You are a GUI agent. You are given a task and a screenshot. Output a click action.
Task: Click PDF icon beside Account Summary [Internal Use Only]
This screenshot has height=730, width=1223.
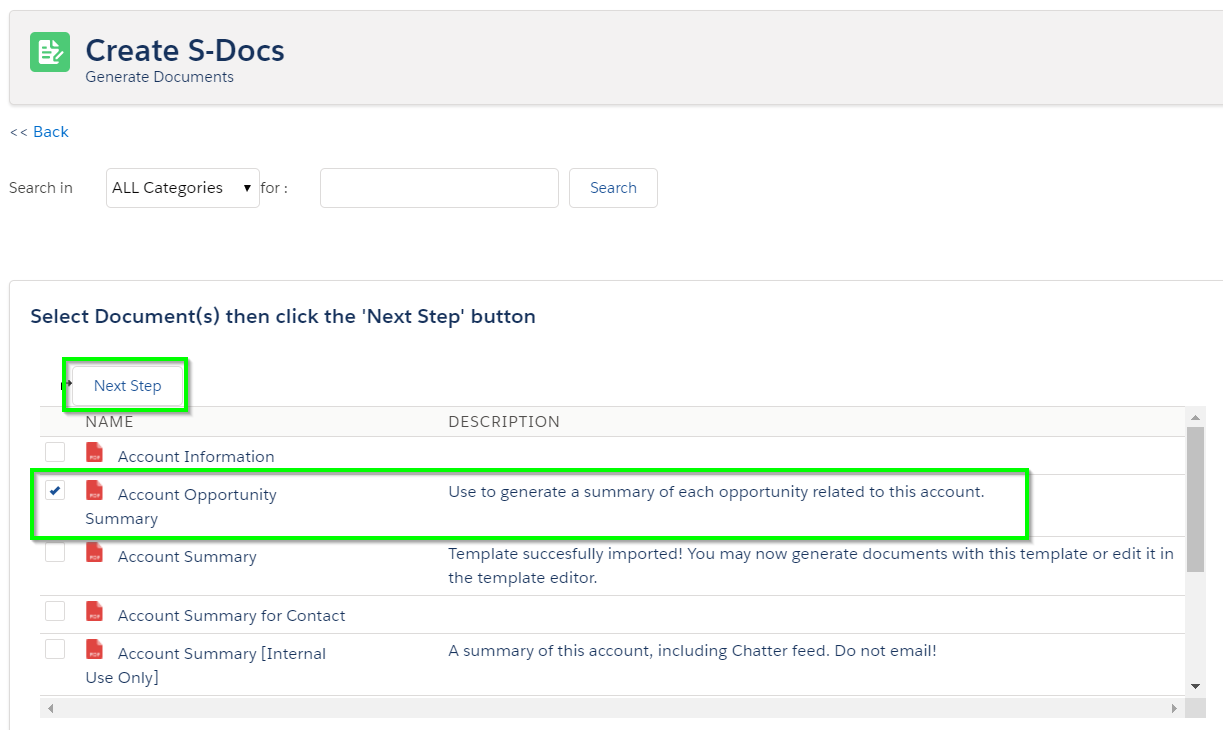95,649
